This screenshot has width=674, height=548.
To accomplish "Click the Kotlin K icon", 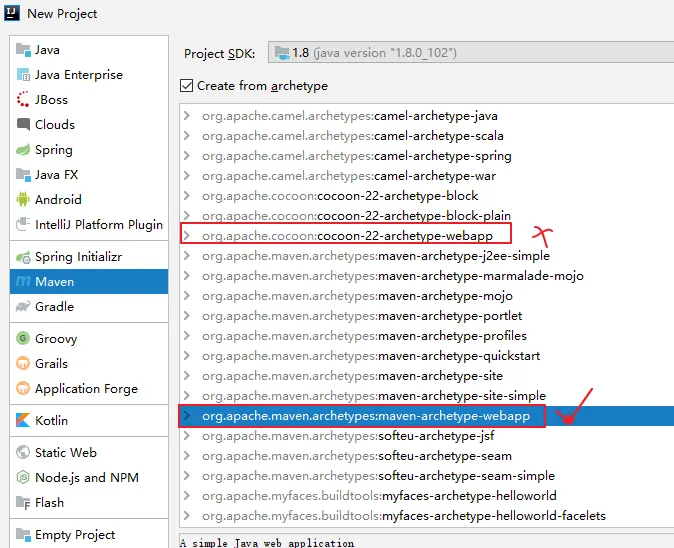I will 23,420.
